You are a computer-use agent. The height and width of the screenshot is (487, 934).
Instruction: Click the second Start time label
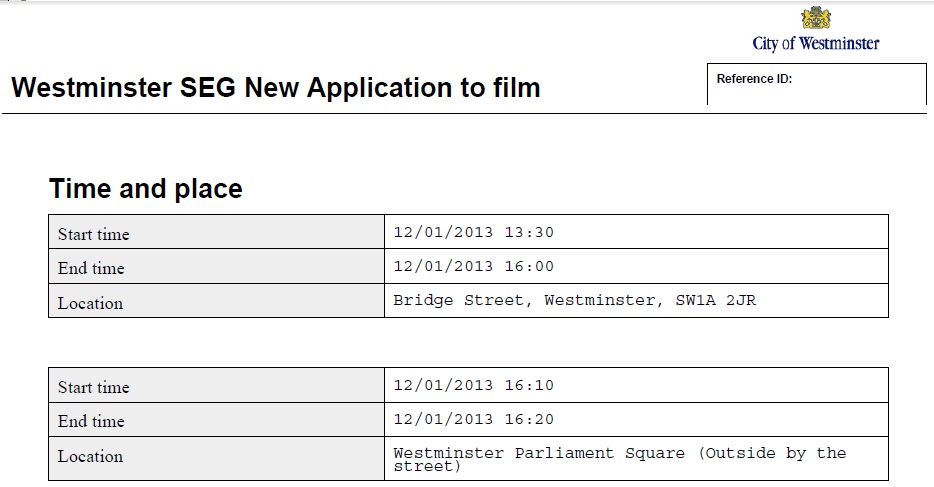click(x=94, y=387)
